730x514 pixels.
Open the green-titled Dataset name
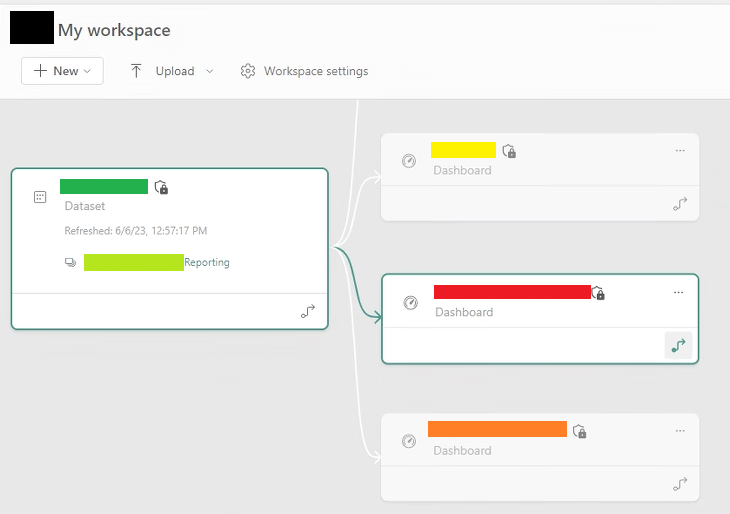[x=104, y=186]
